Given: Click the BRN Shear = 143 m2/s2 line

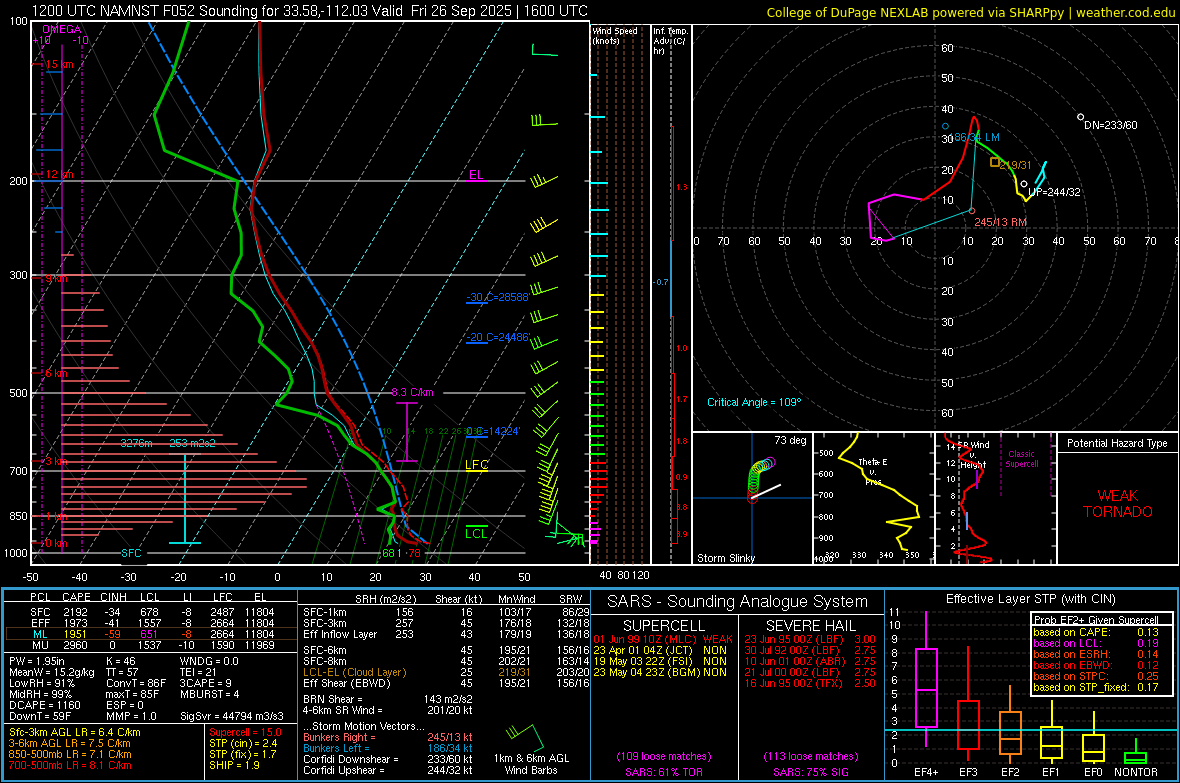Looking at the screenshot, I should point(388,699).
